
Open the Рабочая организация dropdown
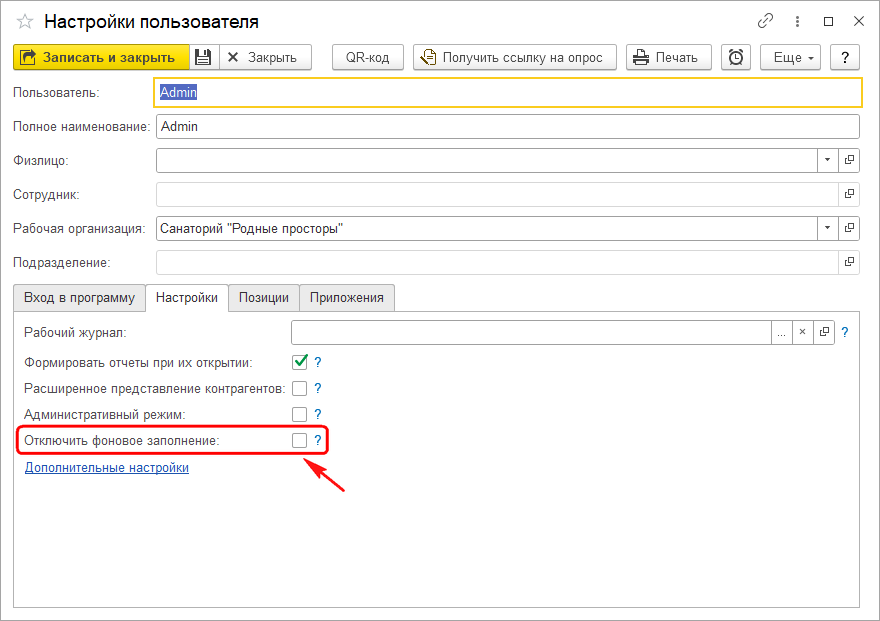(x=827, y=228)
